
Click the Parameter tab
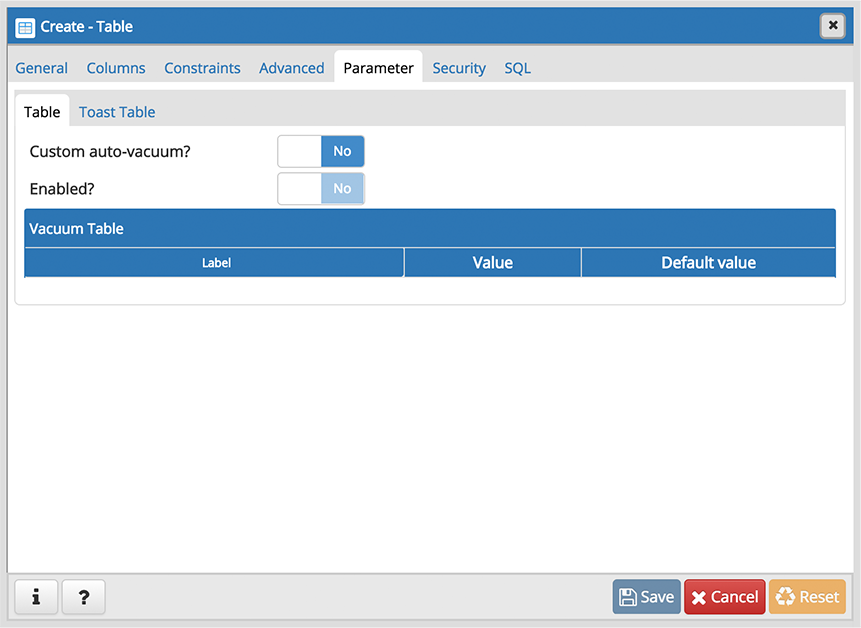[378, 68]
